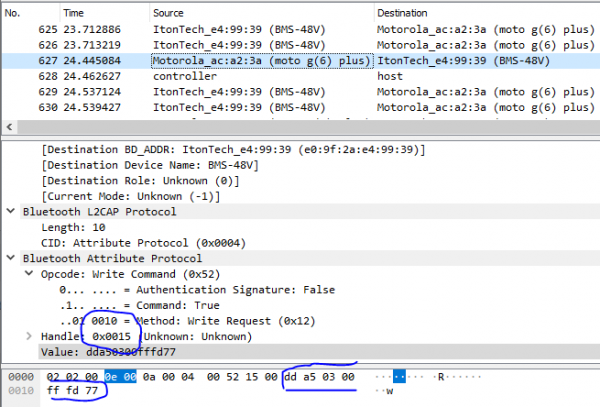Screen dimensions: 600x407
Task: Select the Length: 10 field
Action: tap(73, 227)
